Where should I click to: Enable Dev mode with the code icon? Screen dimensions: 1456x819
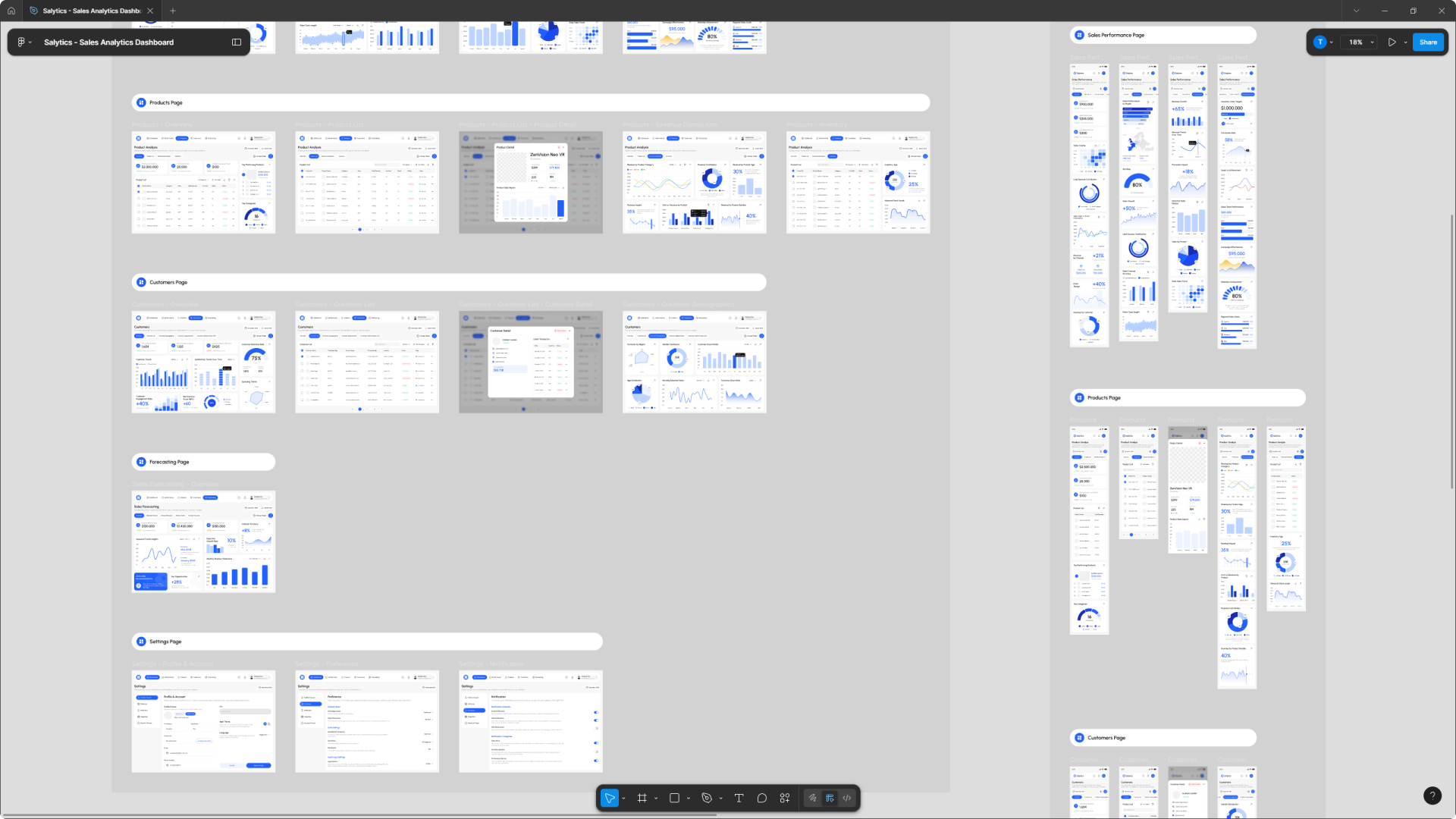point(847,798)
